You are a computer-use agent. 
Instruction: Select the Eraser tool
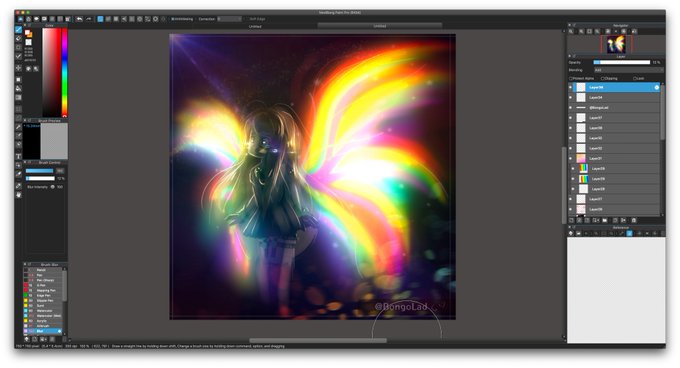click(x=18, y=38)
